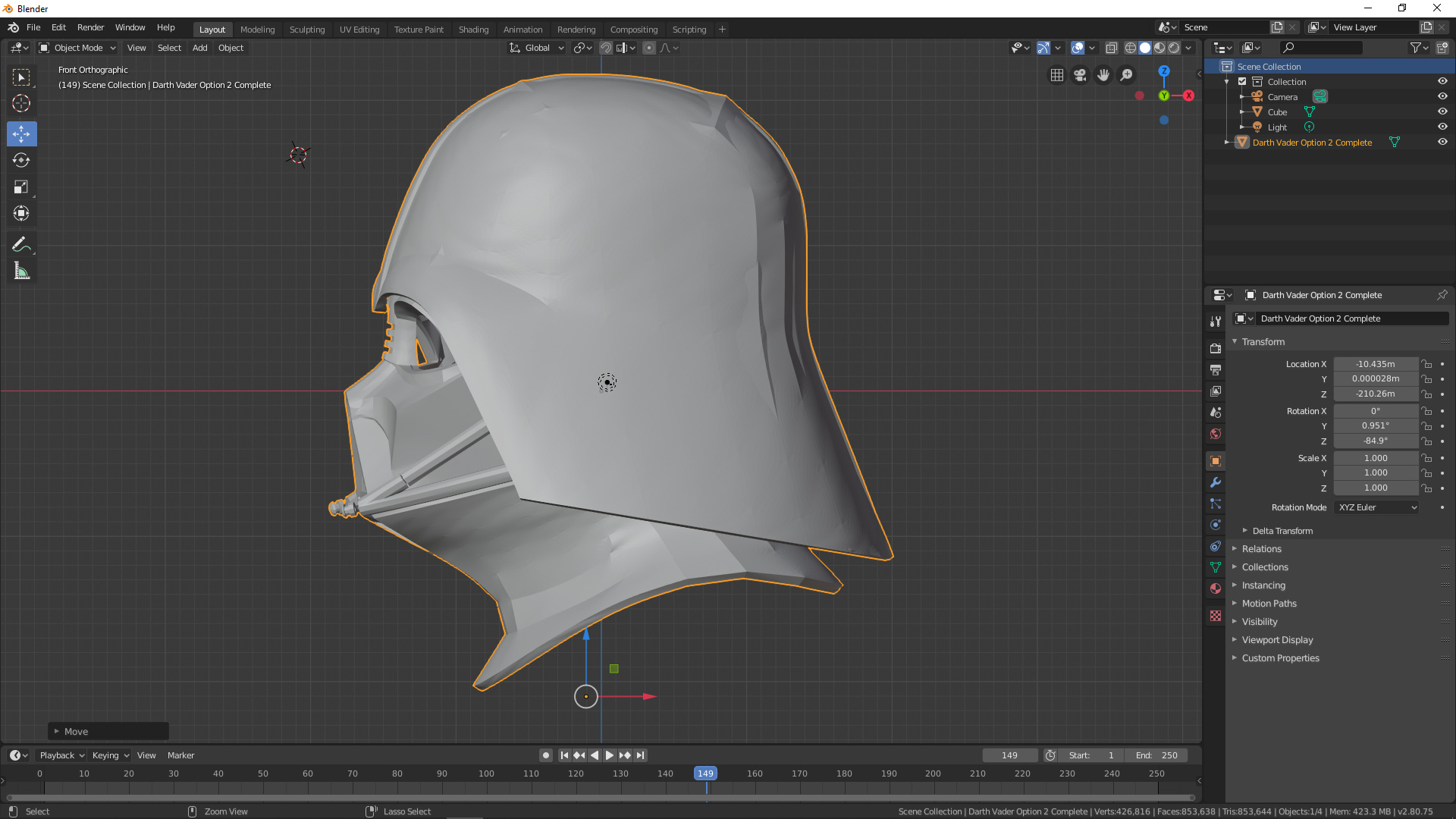Open the Playback dropdown in timeline
The height and width of the screenshot is (819, 1456).
(x=61, y=755)
